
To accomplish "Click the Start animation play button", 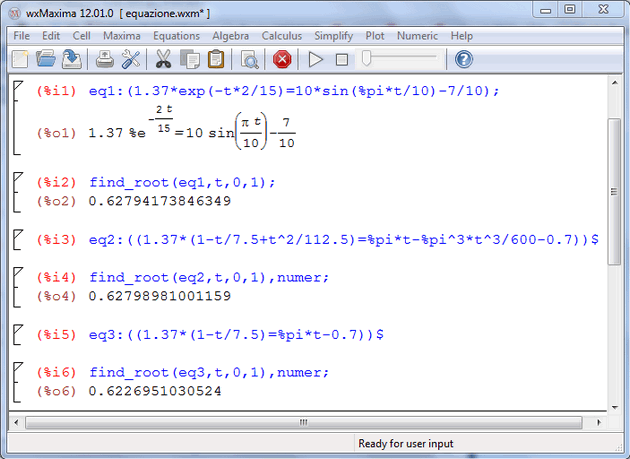I will pyautogui.click(x=315, y=59).
